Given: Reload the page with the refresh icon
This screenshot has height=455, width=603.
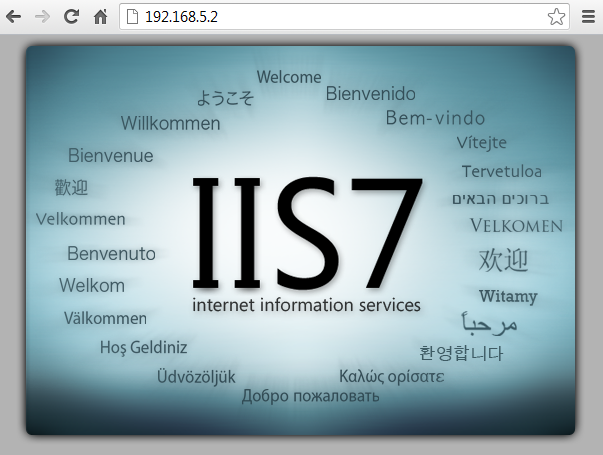Looking at the screenshot, I should coord(71,17).
